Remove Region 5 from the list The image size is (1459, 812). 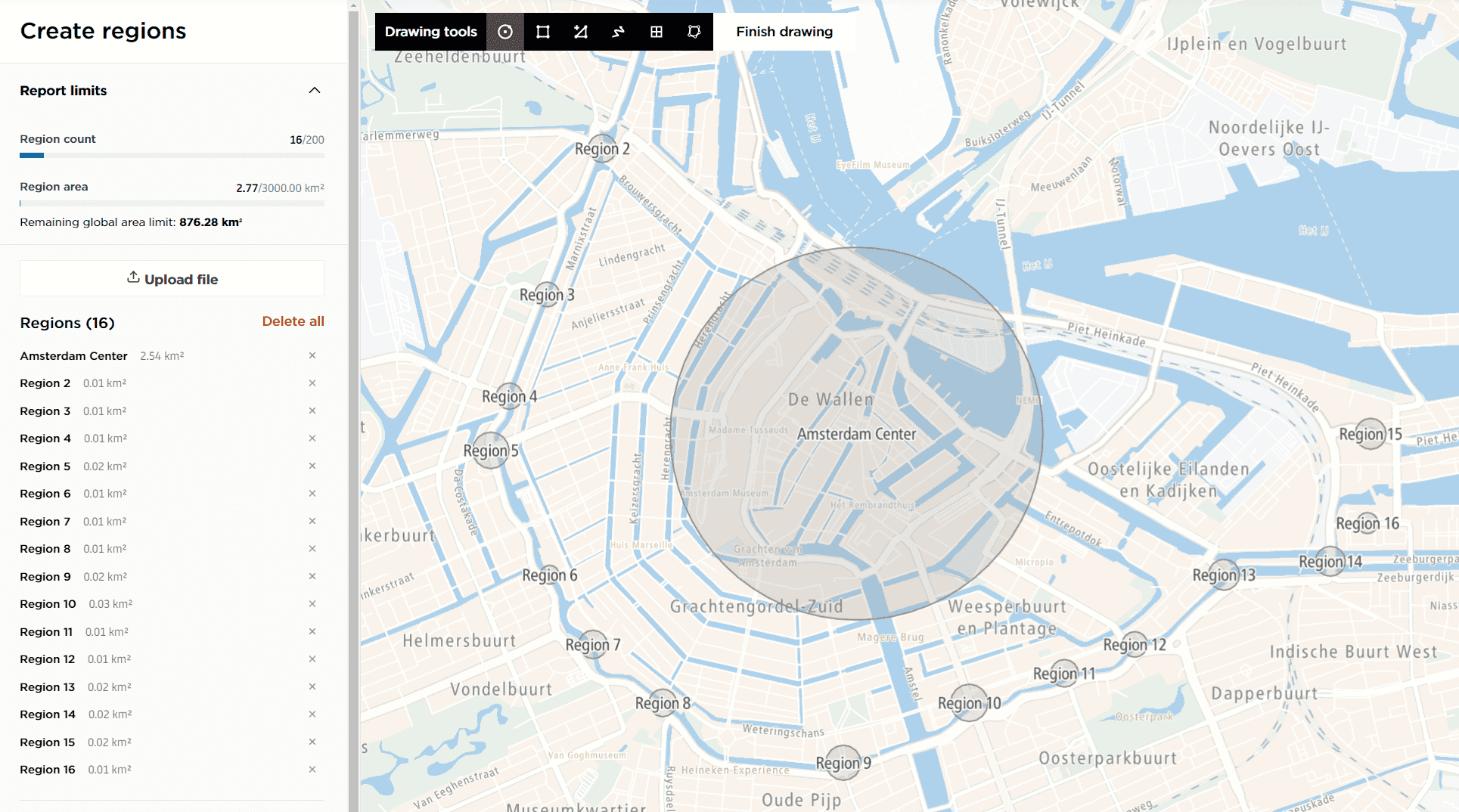pos(312,466)
